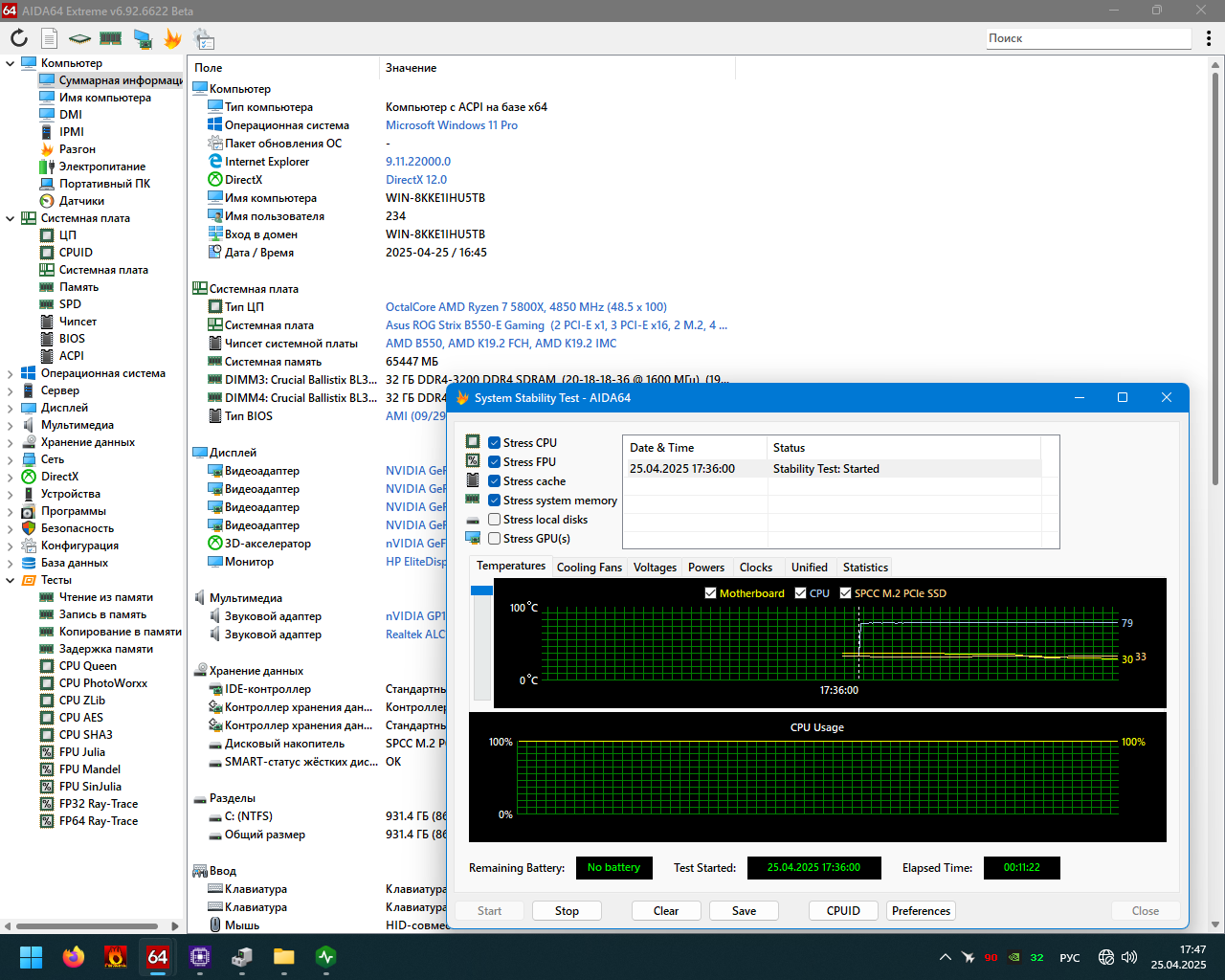This screenshot has height=980, width=1225.
Task: Open the three-dot menu beside the search box
Action: point(1209,38)
